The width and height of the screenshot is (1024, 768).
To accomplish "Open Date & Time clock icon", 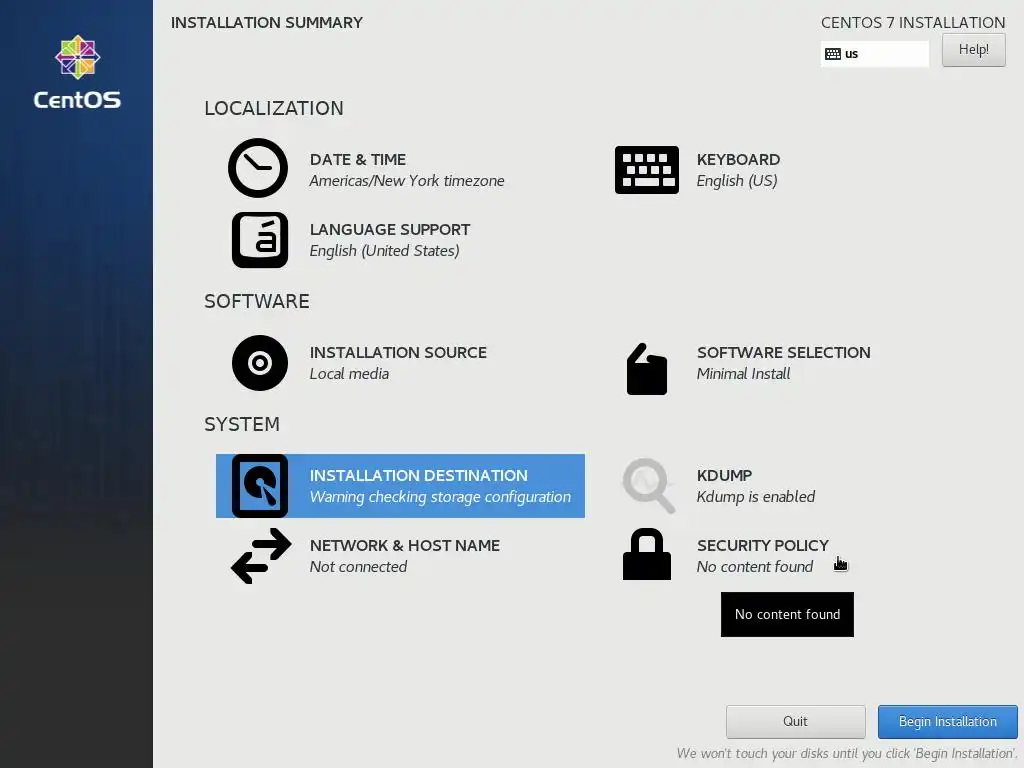I will (x=258, y=168).
